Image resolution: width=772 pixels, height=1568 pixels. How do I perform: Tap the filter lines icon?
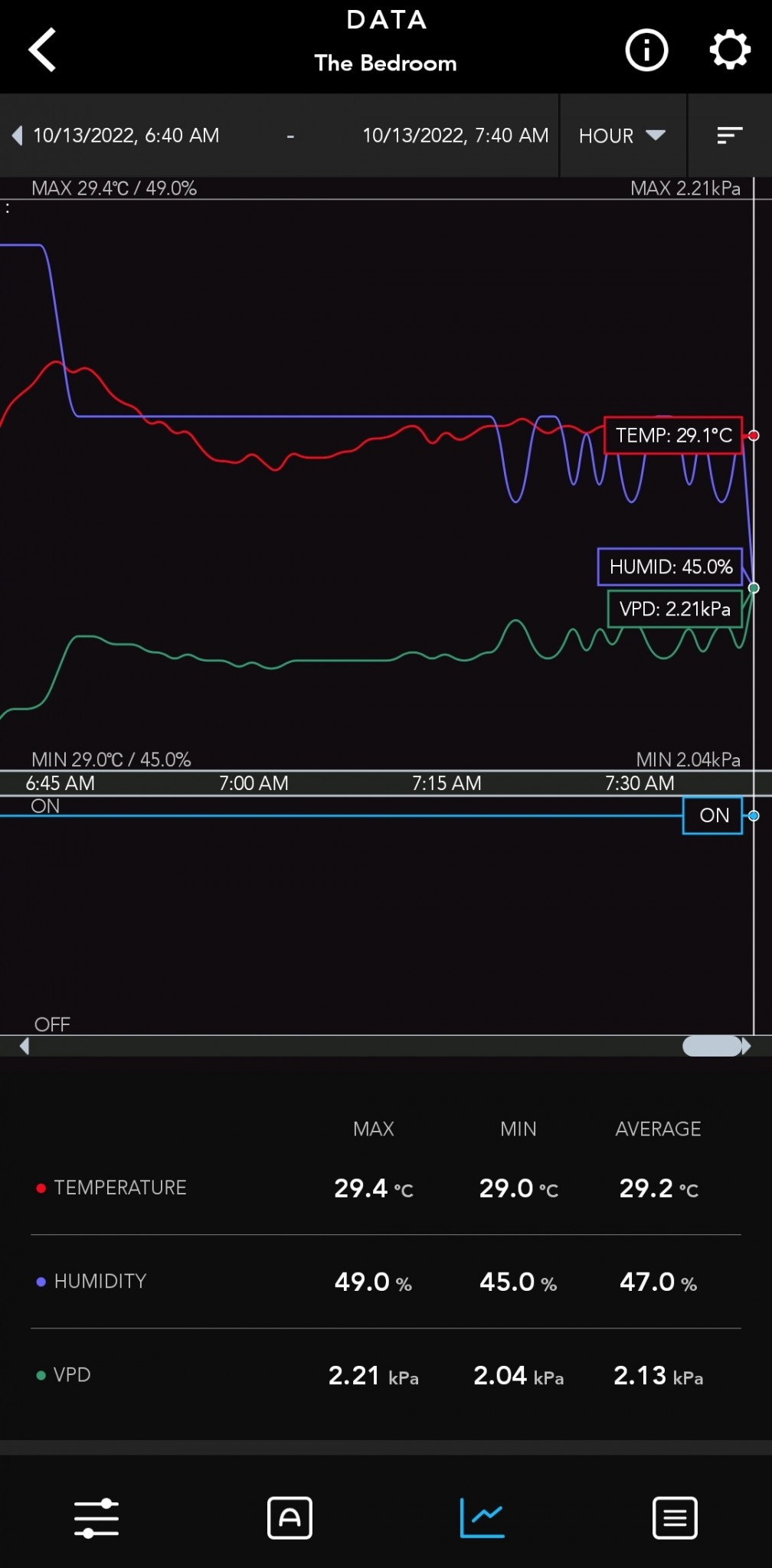(729, 136)
